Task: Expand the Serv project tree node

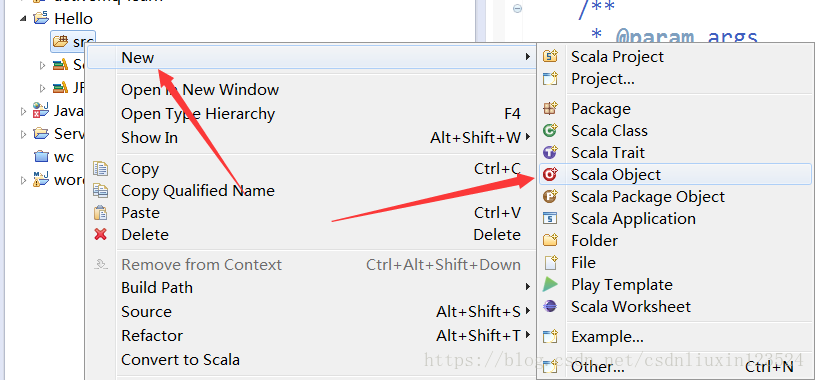Action: 23,134
